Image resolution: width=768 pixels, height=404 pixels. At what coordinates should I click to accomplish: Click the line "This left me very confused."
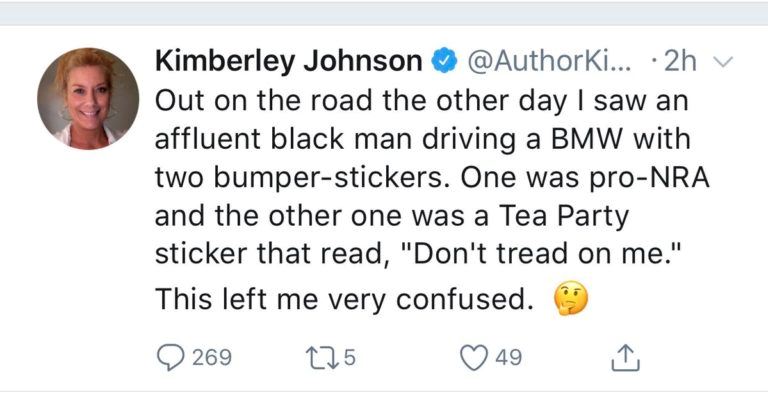(x=341, y=299)
